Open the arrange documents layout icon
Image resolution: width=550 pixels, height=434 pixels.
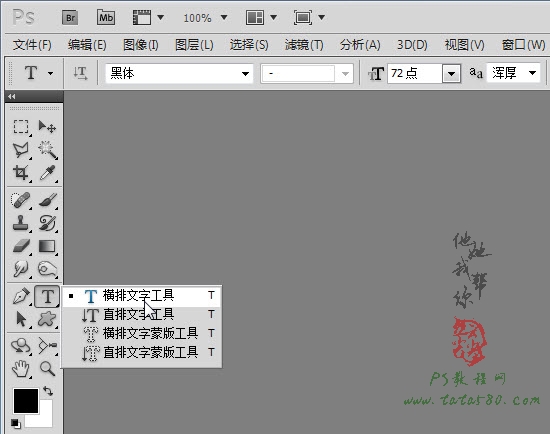255,17
